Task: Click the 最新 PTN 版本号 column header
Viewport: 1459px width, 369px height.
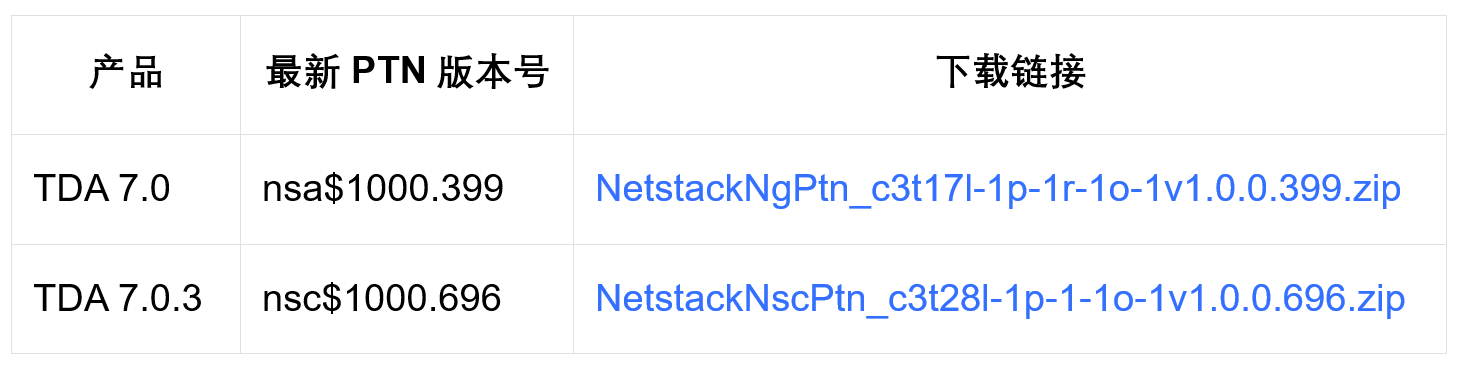Action: coord(407,74)
